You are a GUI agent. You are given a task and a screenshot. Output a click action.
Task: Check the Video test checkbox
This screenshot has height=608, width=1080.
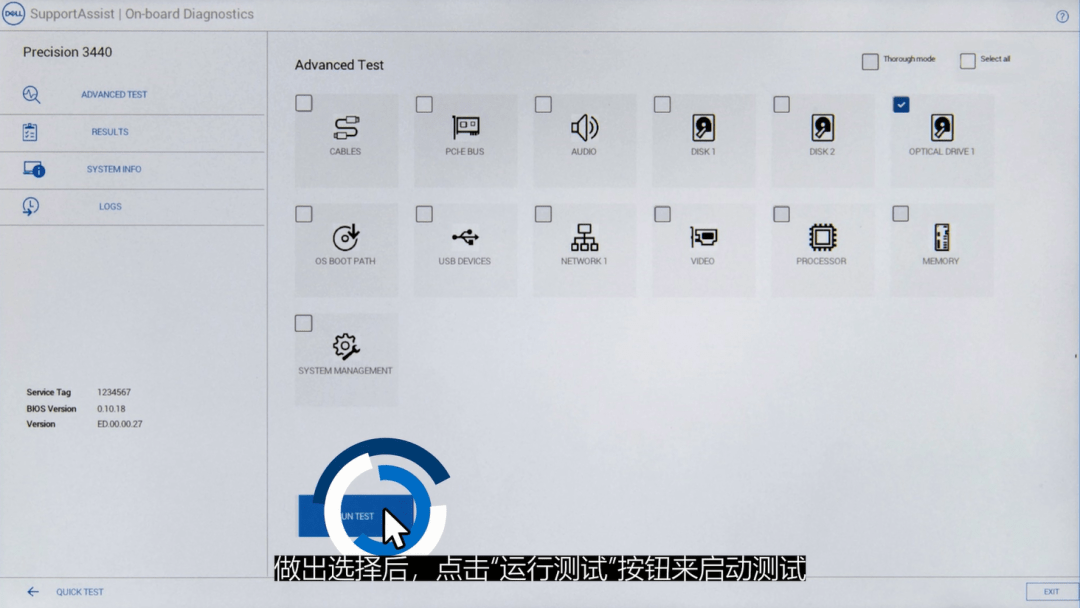tap(662, 213)
